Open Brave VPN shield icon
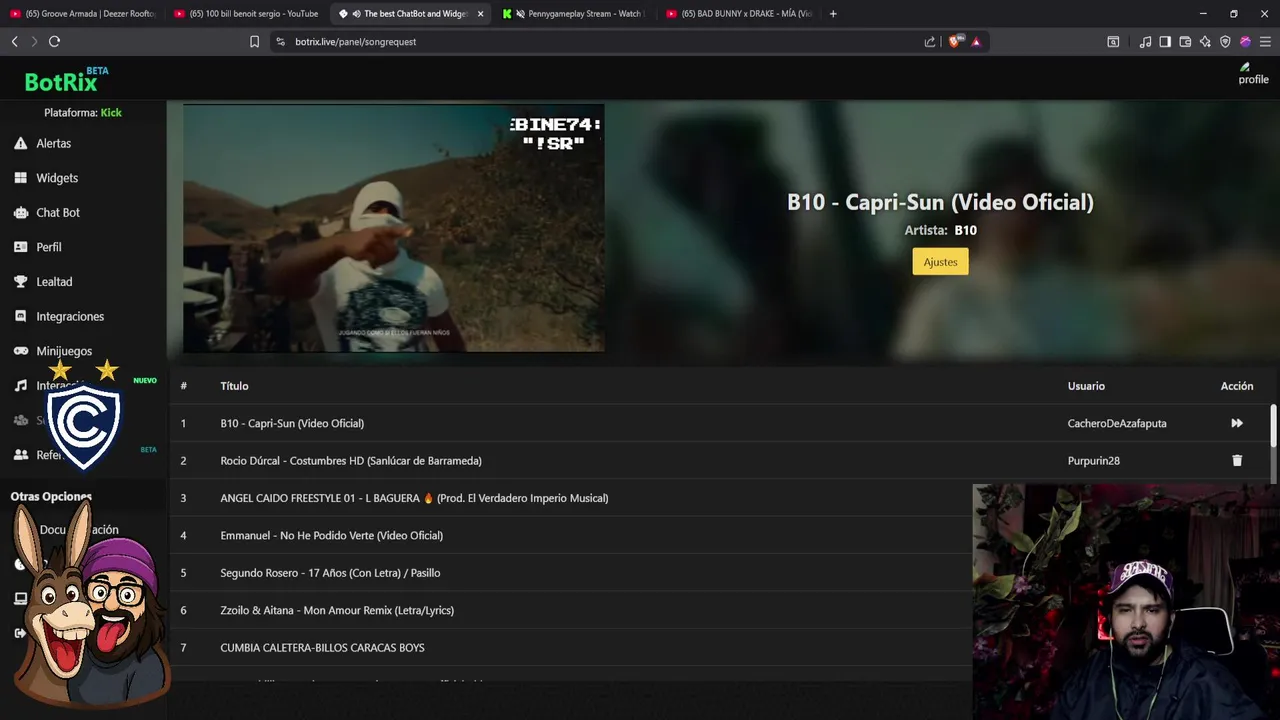 click(x=1225, y=42)
